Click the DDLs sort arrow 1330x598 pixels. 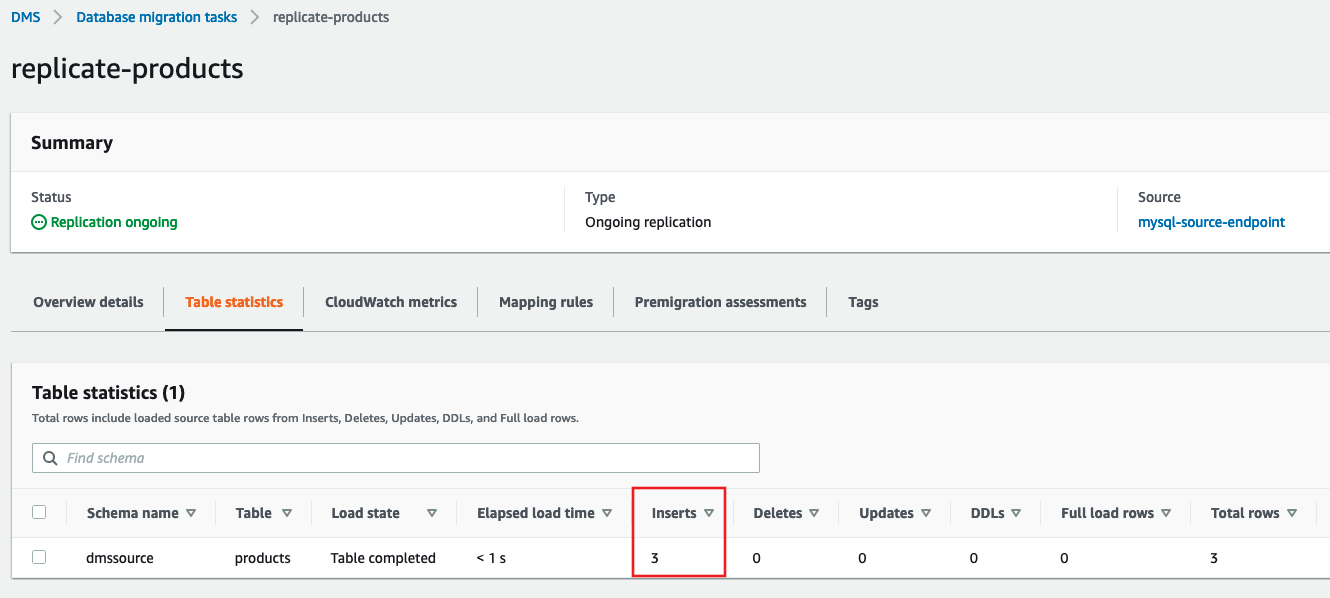click(1016, 513)
